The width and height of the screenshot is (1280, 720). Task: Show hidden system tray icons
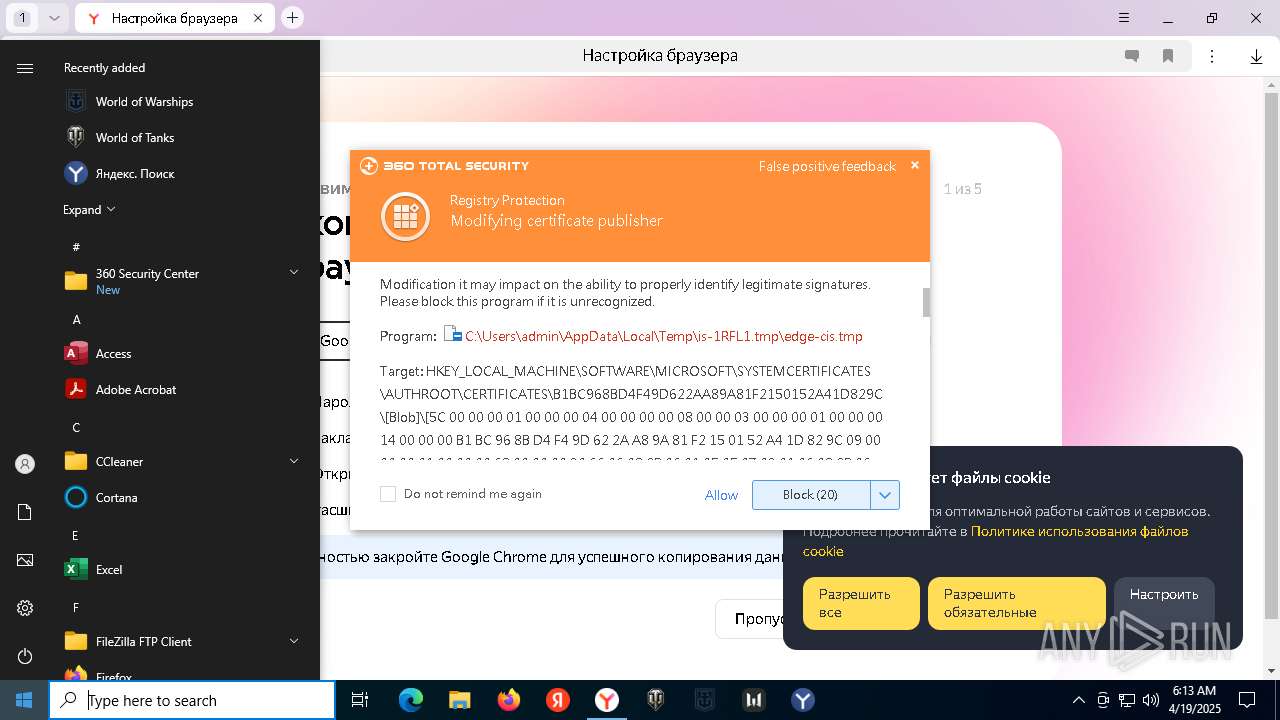1078,700
